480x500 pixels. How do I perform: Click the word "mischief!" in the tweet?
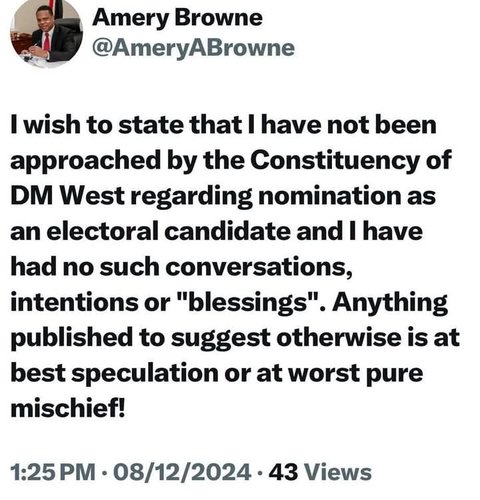click(x=68, y=408)
